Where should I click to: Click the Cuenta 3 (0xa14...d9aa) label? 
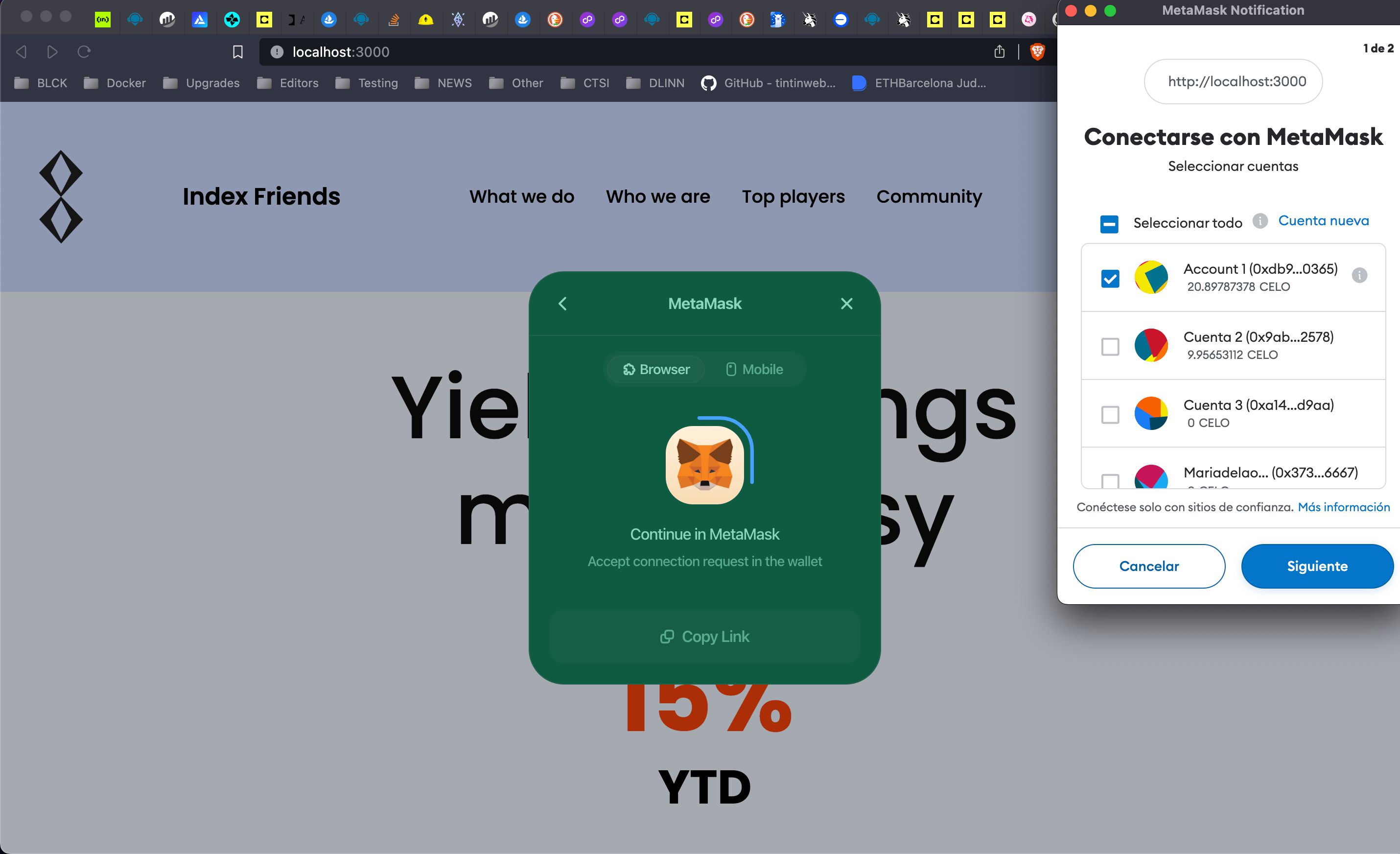point(1259,405)
